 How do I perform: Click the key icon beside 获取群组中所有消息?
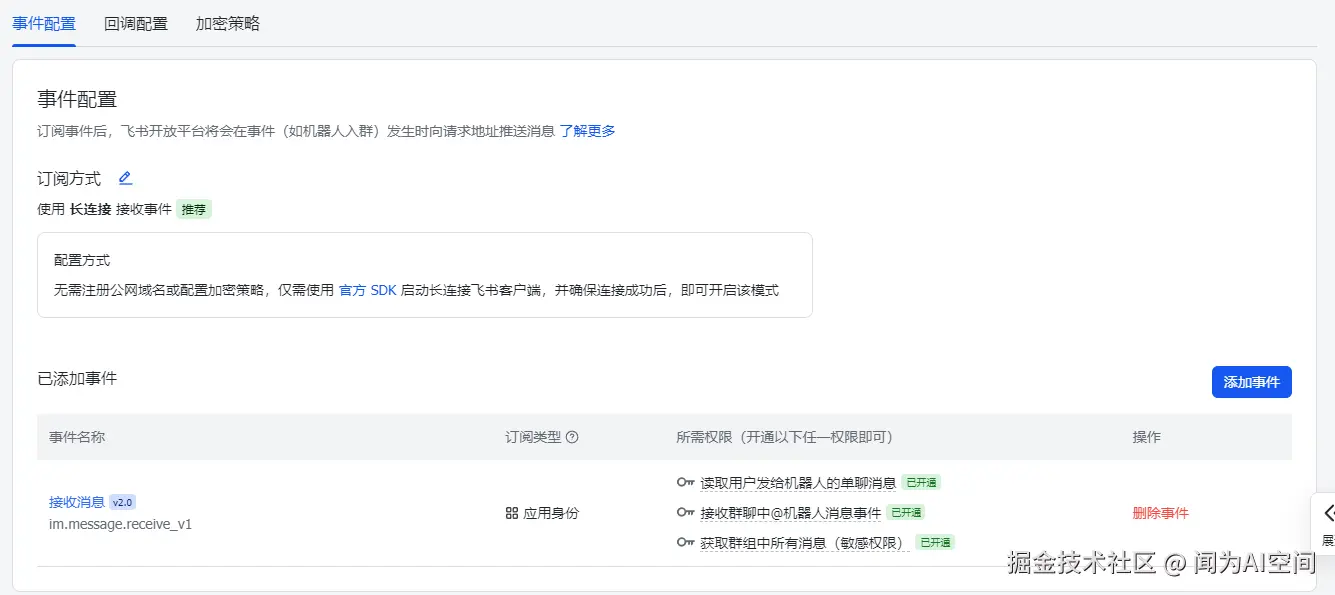tap(685, 542)
